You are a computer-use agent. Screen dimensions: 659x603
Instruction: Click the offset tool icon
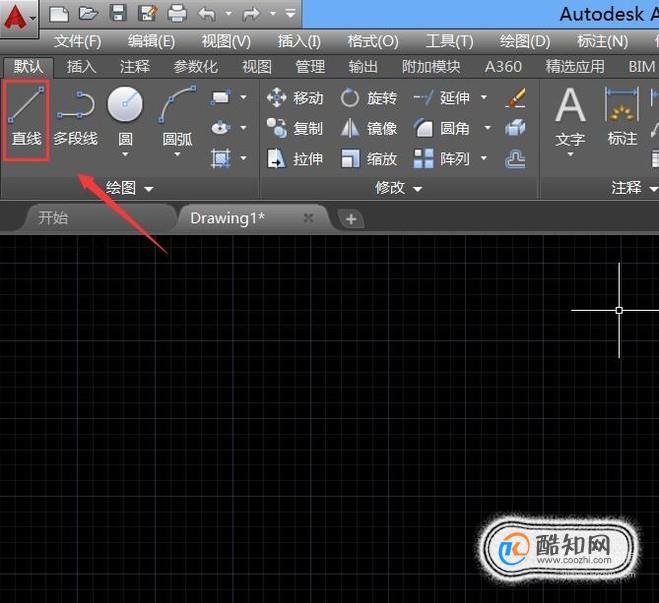[515, 159]
